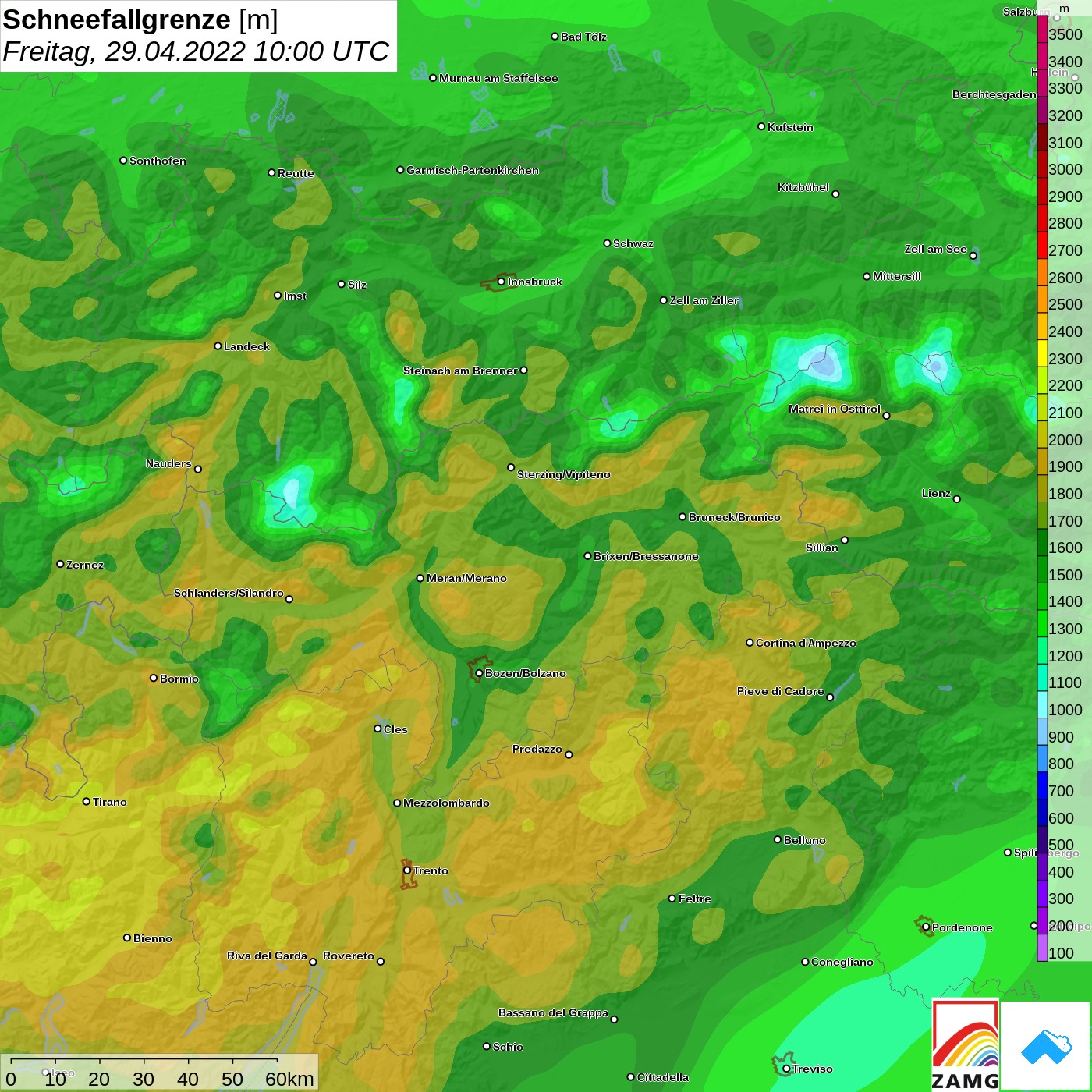Click the Garmisch-Partenkirchen label
This screenshot has height=1092, width=1092.
click(x=473, y=170)
